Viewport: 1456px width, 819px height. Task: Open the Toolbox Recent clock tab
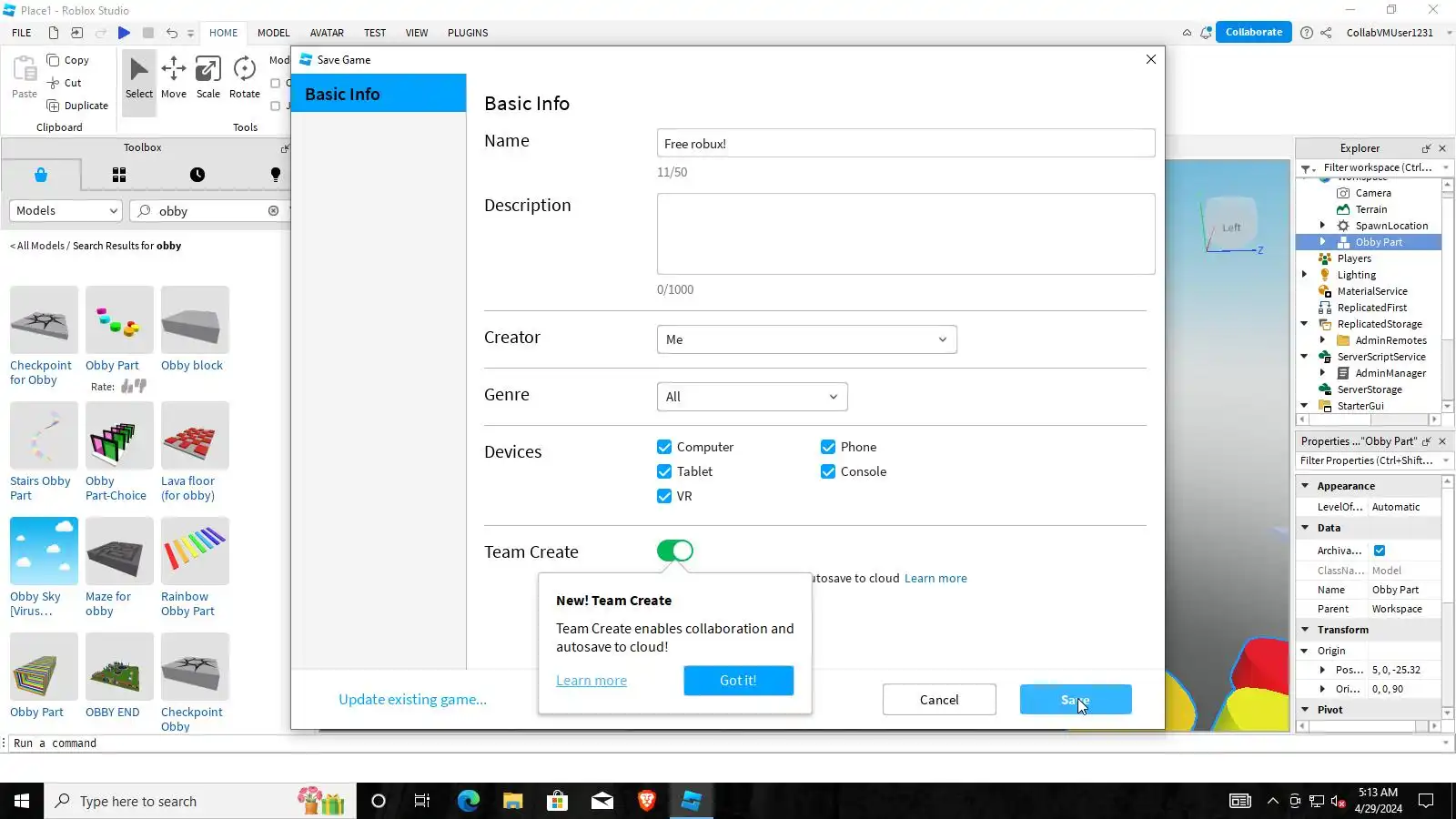click(197, 175)
